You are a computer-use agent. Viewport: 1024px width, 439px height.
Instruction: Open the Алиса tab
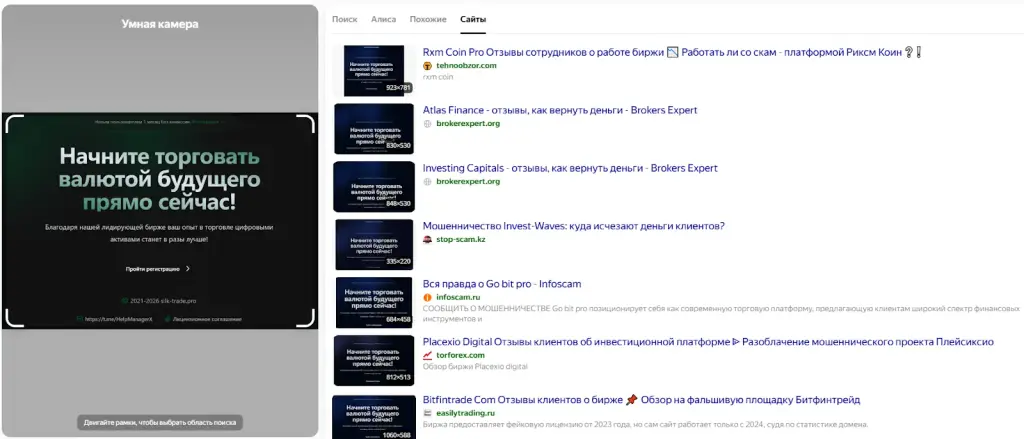pos(383,20)
